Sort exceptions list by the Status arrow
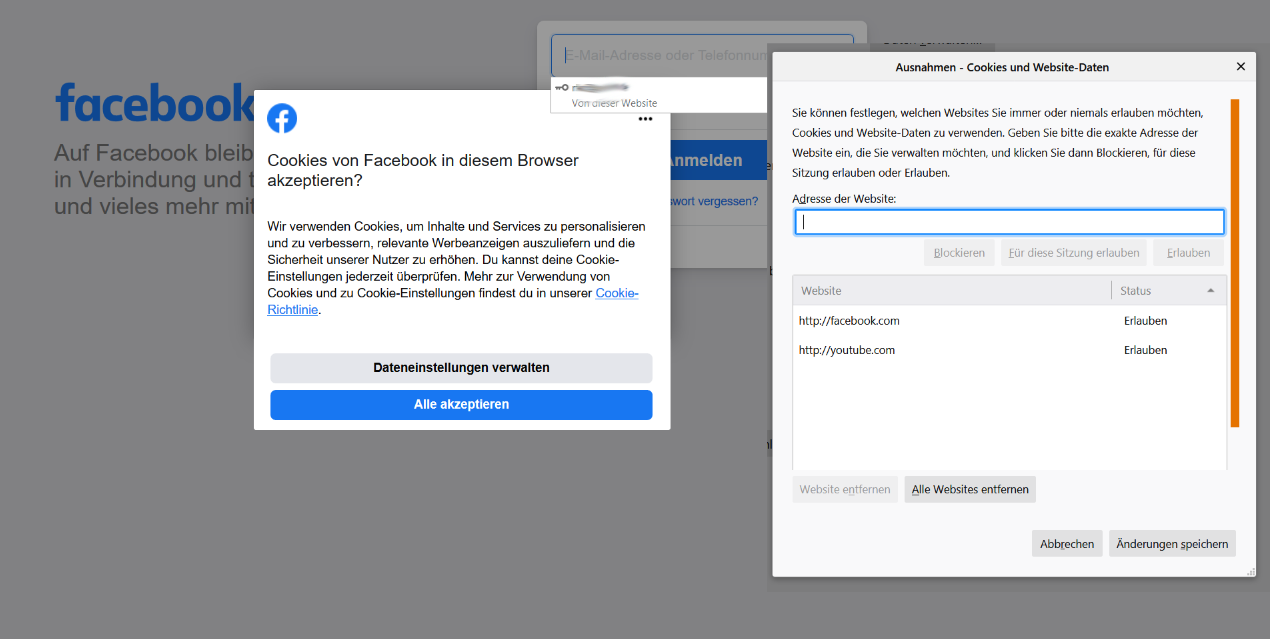 1210,291
